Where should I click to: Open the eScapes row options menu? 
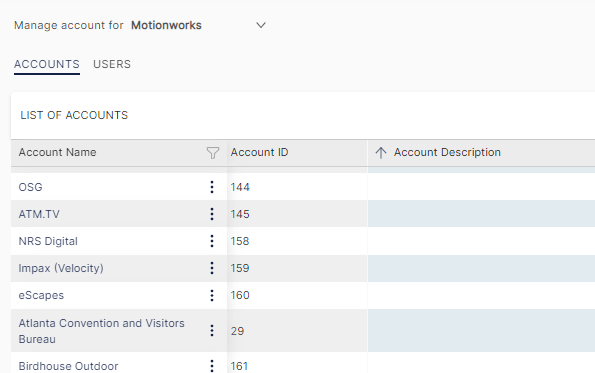point(212,295)
